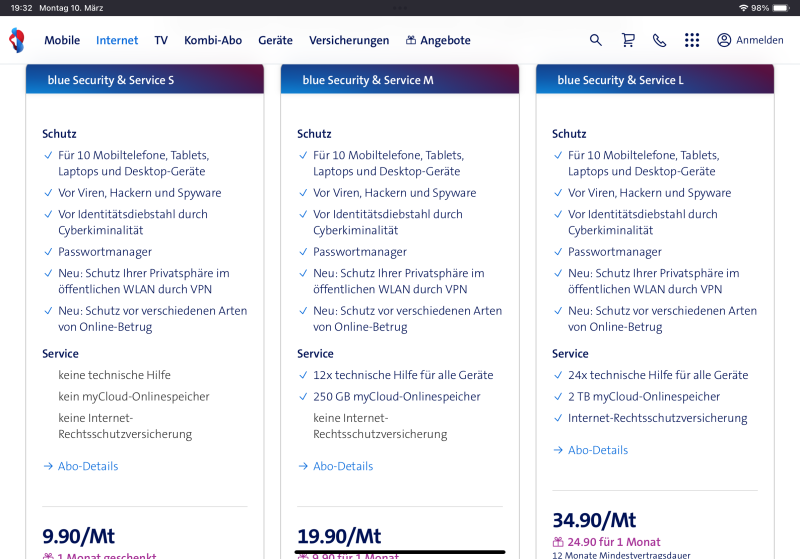Click the gift icon beside Angebote
This screenshot has height=559, width=800.
point(410,40)
